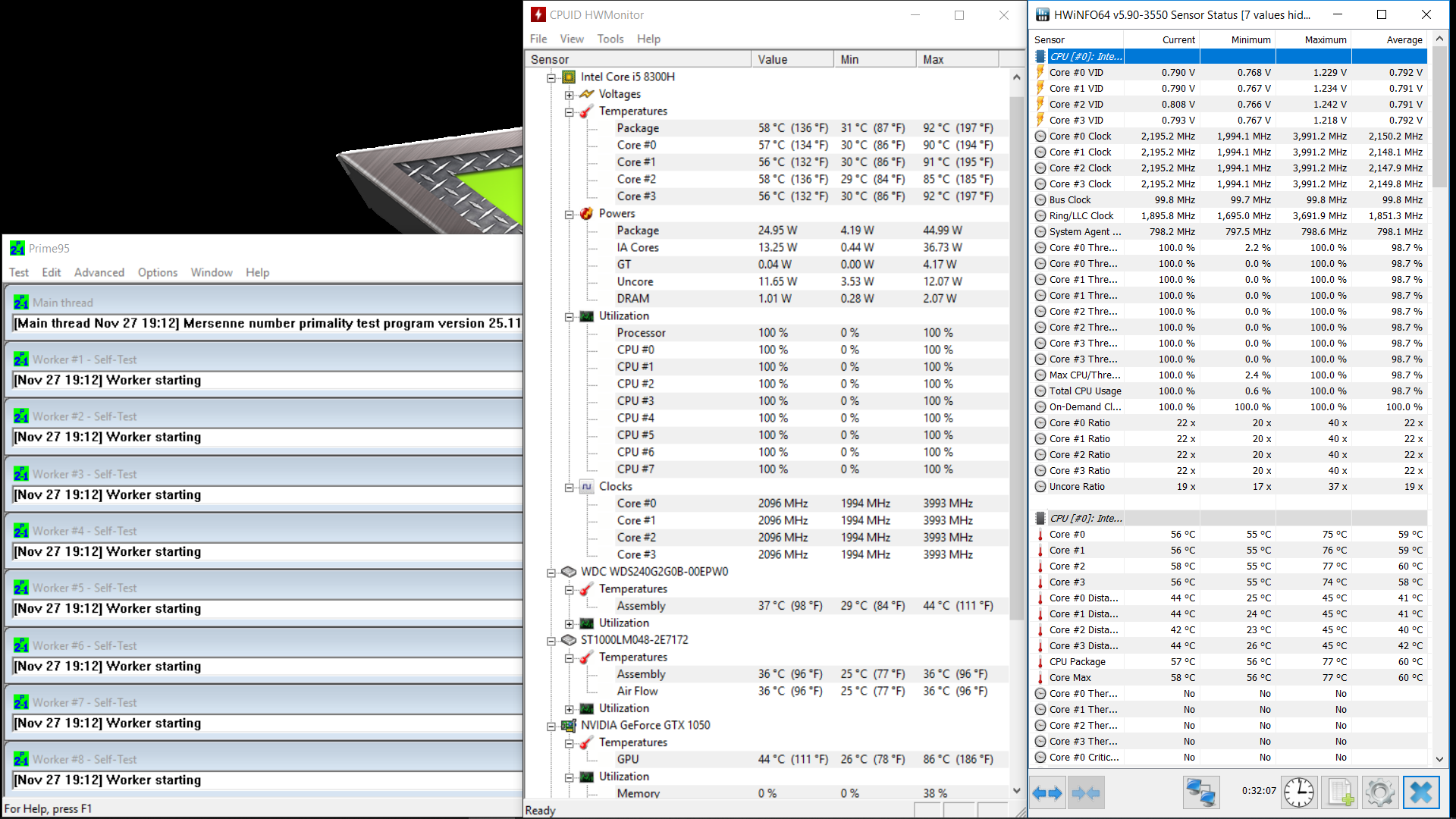Select the Air Flow temperature row
Screen dimensions: 1456x819
tap(811, 691)
